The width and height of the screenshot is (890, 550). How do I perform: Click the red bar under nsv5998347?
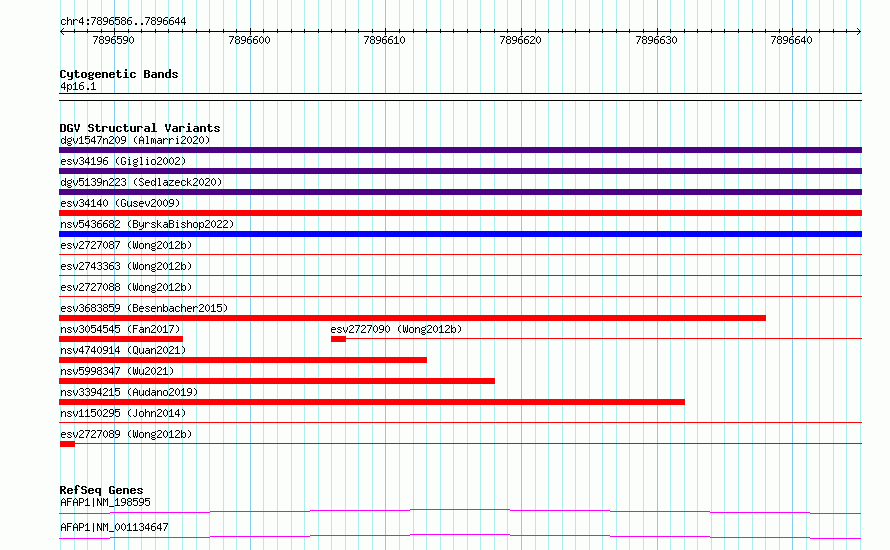click(277, 381)
